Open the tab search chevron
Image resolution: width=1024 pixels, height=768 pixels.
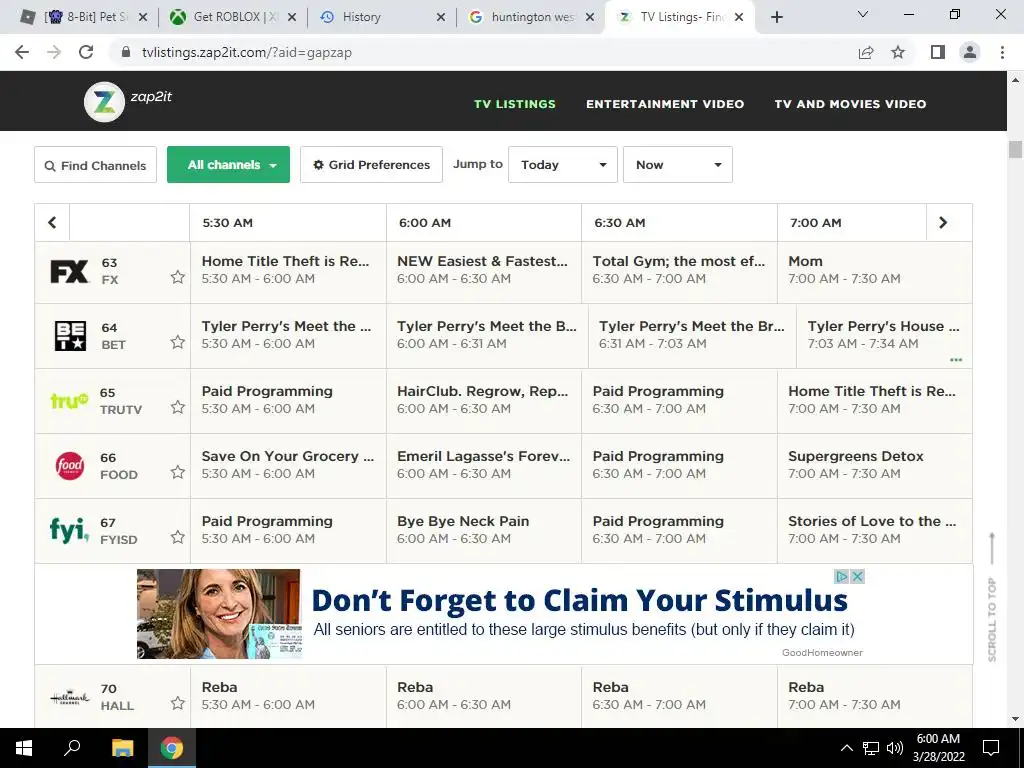(x=863, y=14)
